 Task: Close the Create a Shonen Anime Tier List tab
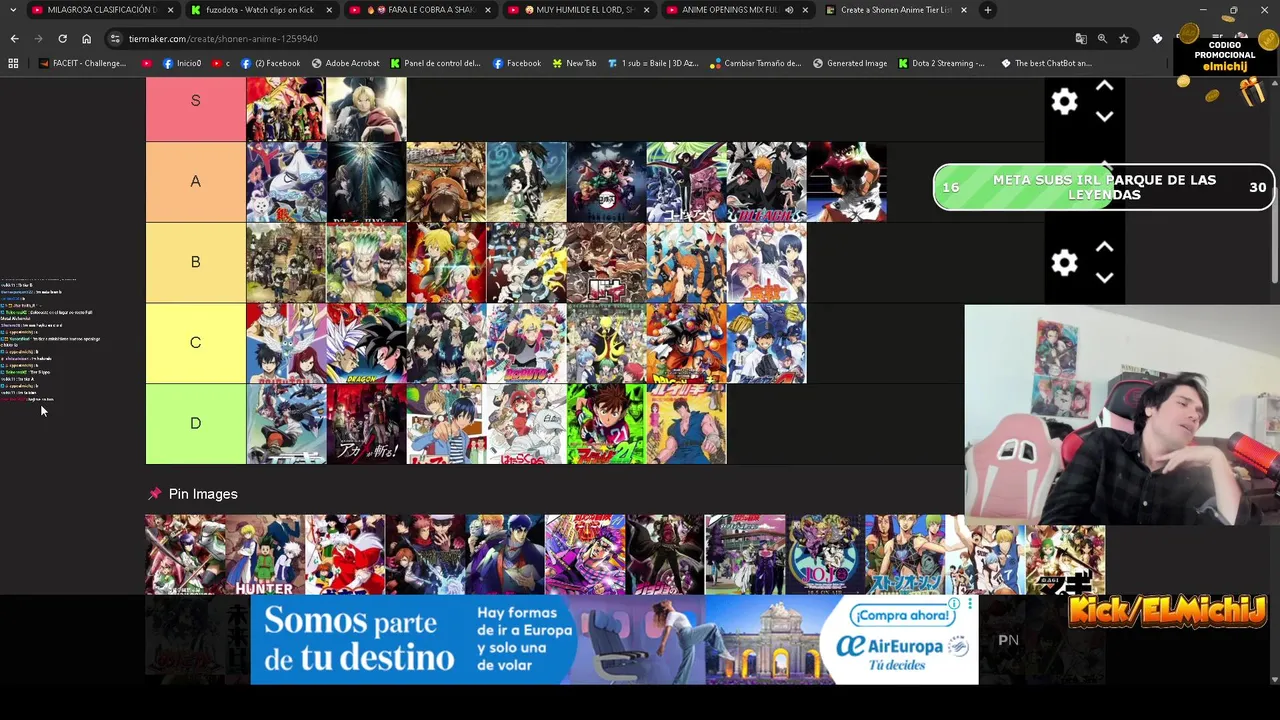pos(963,10)
